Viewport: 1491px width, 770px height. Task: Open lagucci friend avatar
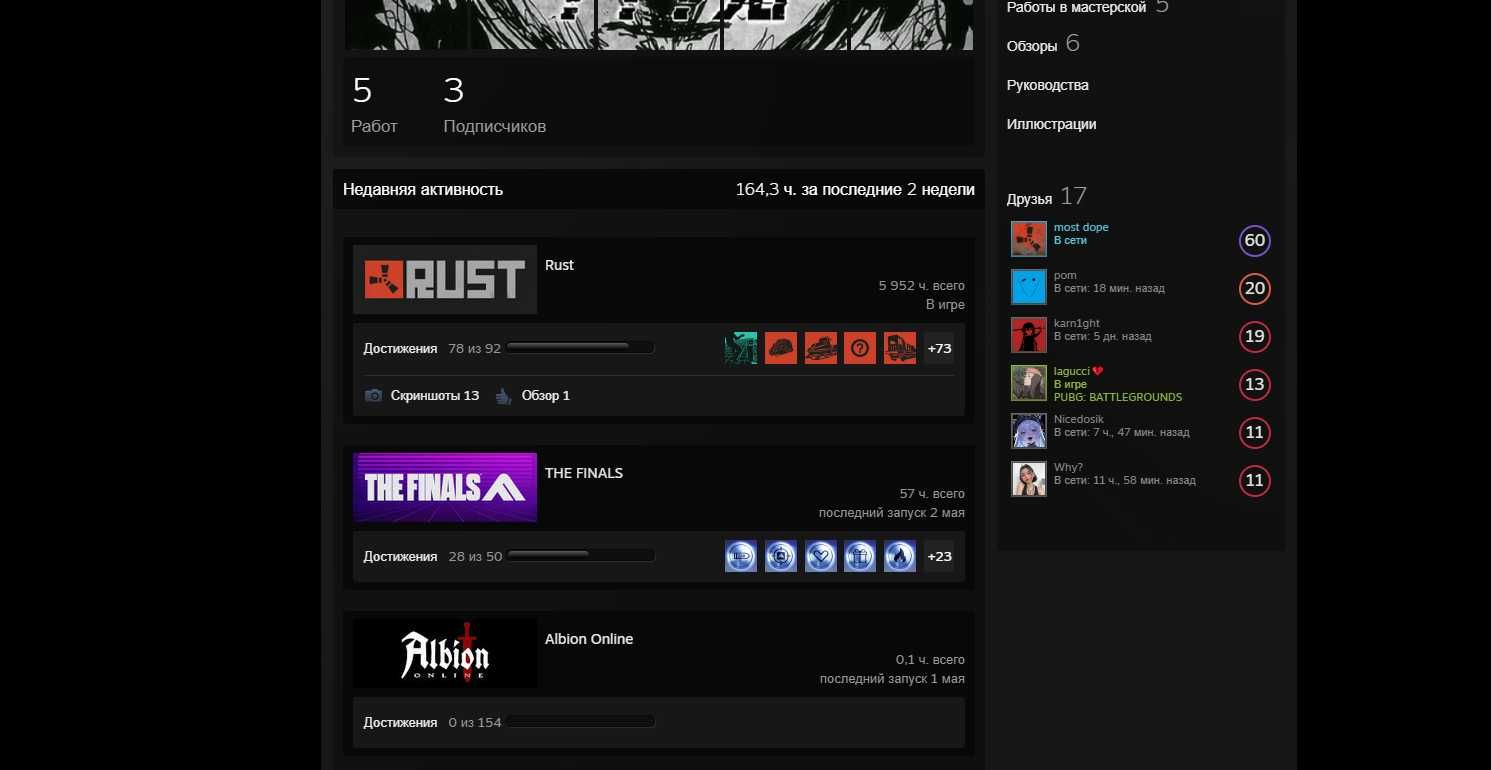tap(1029, 384)
